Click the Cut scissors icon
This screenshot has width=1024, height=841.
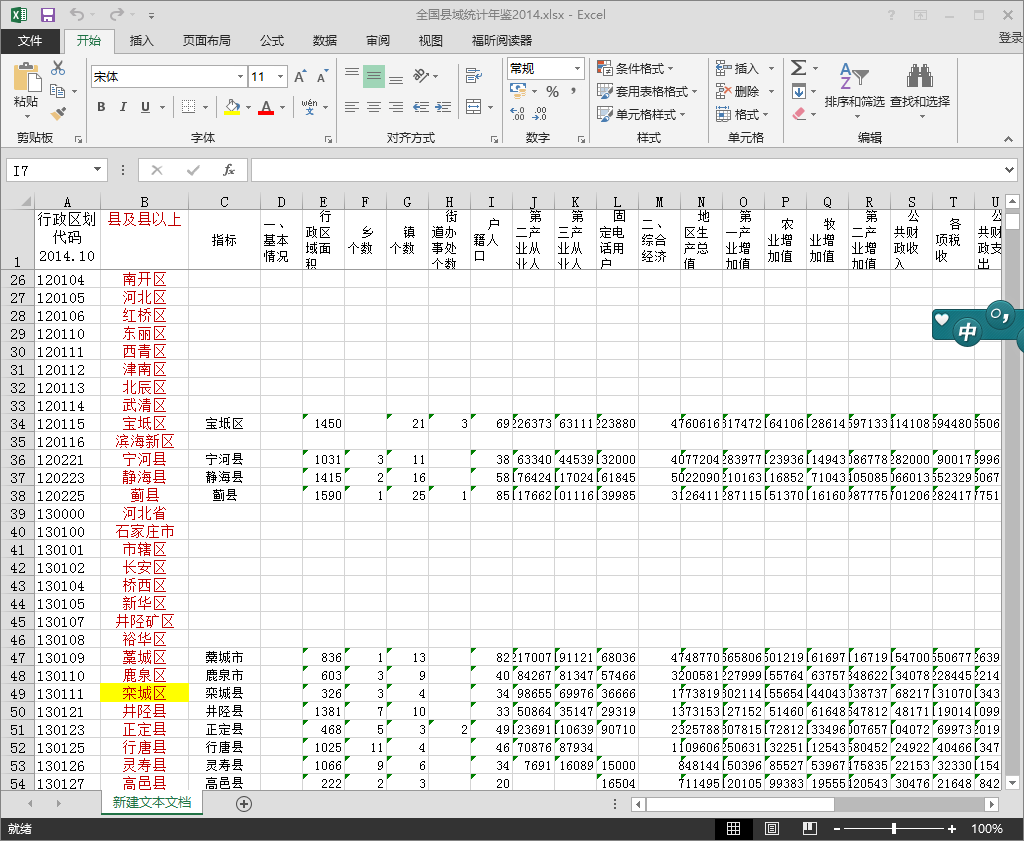58,69
